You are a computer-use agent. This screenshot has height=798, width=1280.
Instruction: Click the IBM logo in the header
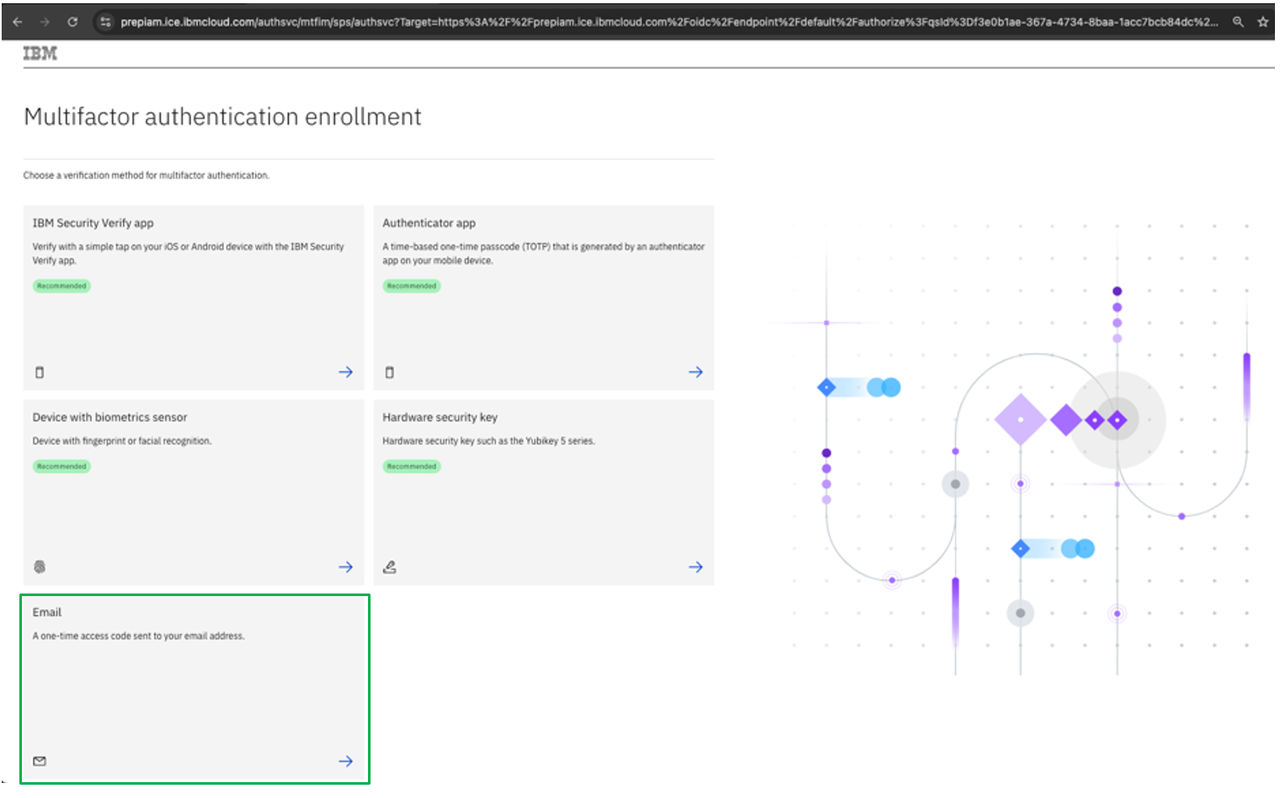click(40, 54)
